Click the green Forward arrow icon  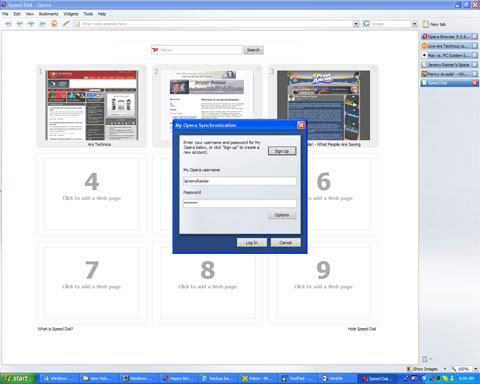(31, 24)
